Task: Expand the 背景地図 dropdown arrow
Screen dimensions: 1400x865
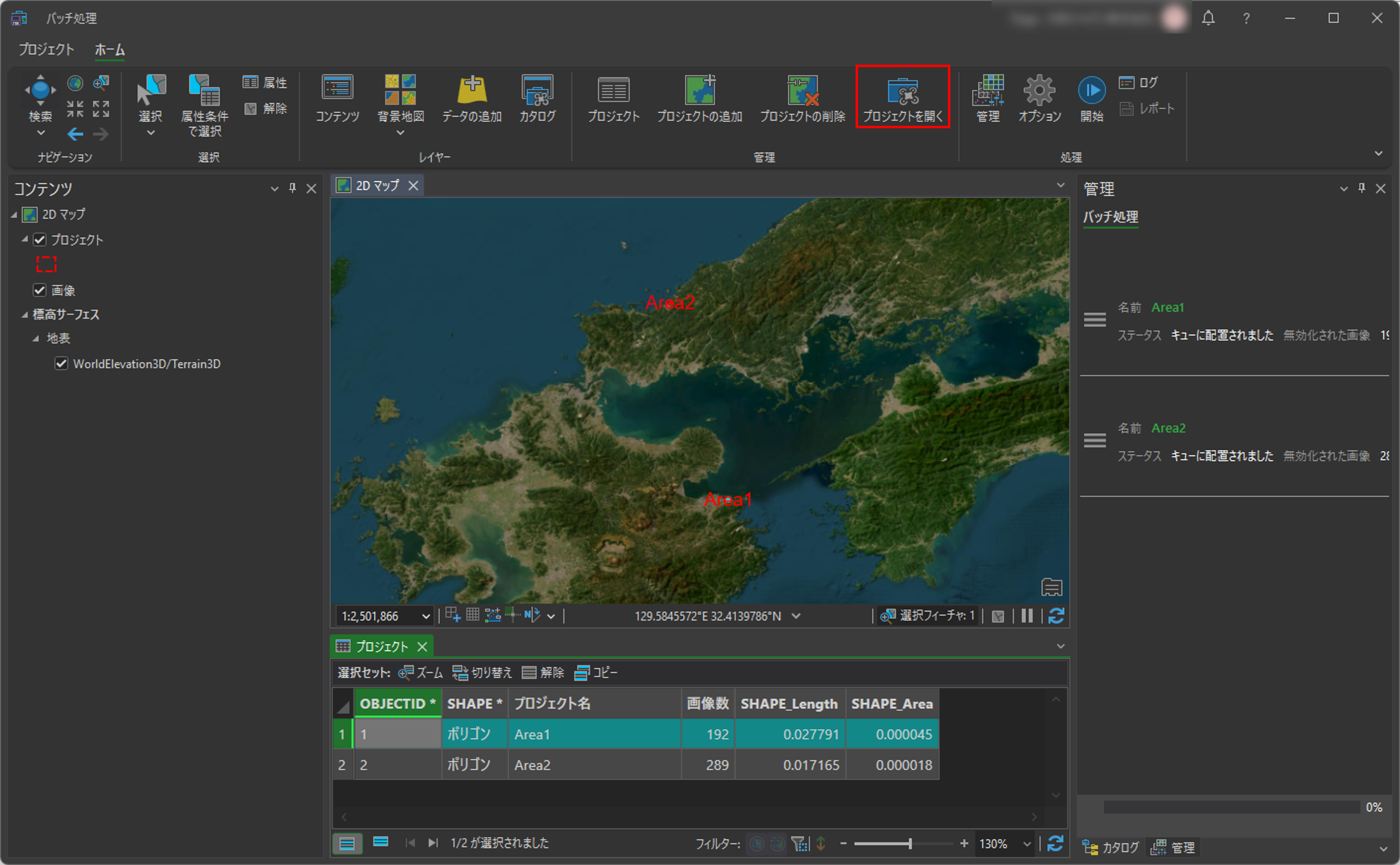Action: coord(400,133)
